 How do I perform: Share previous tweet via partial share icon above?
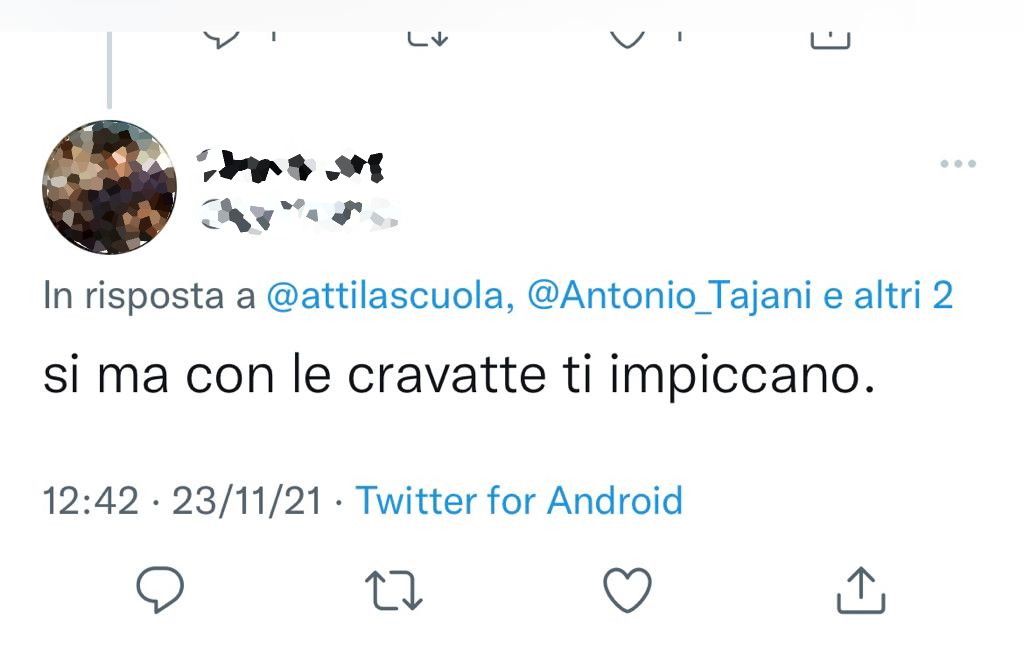pos(829,39)
